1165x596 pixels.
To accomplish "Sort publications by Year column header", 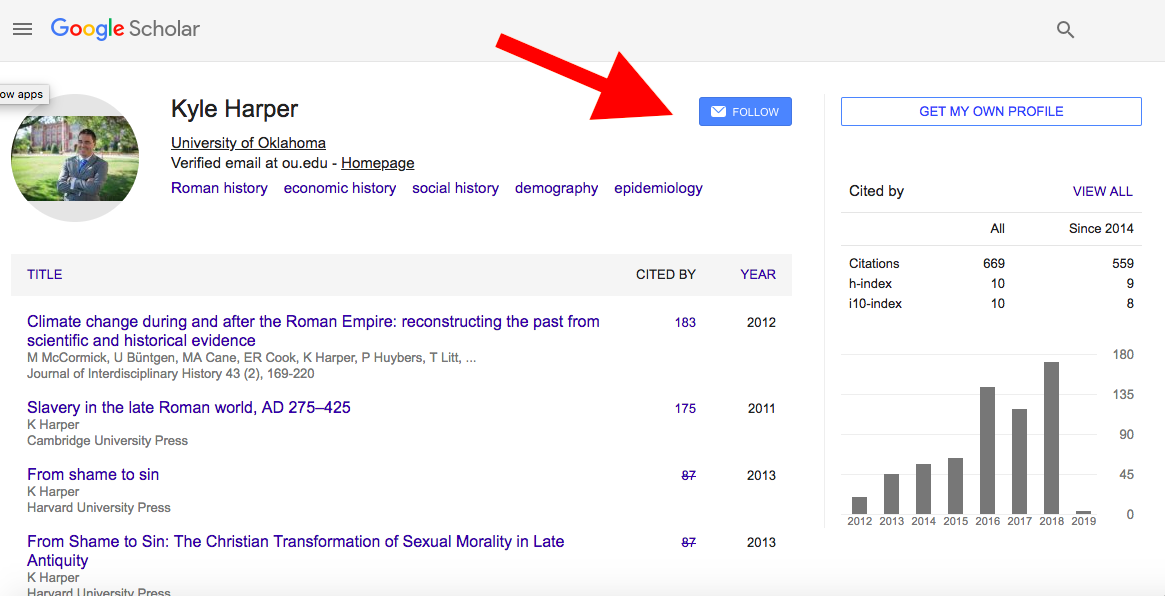I will tap(757, 274).
